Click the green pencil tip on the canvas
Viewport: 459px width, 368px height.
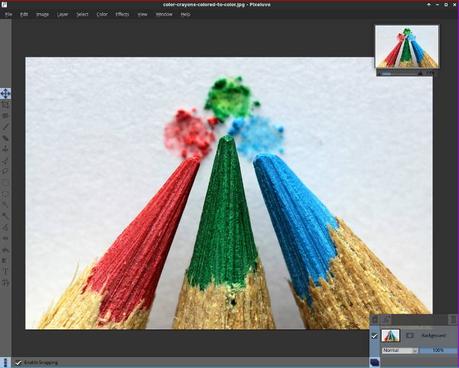(x=227, y=139)
